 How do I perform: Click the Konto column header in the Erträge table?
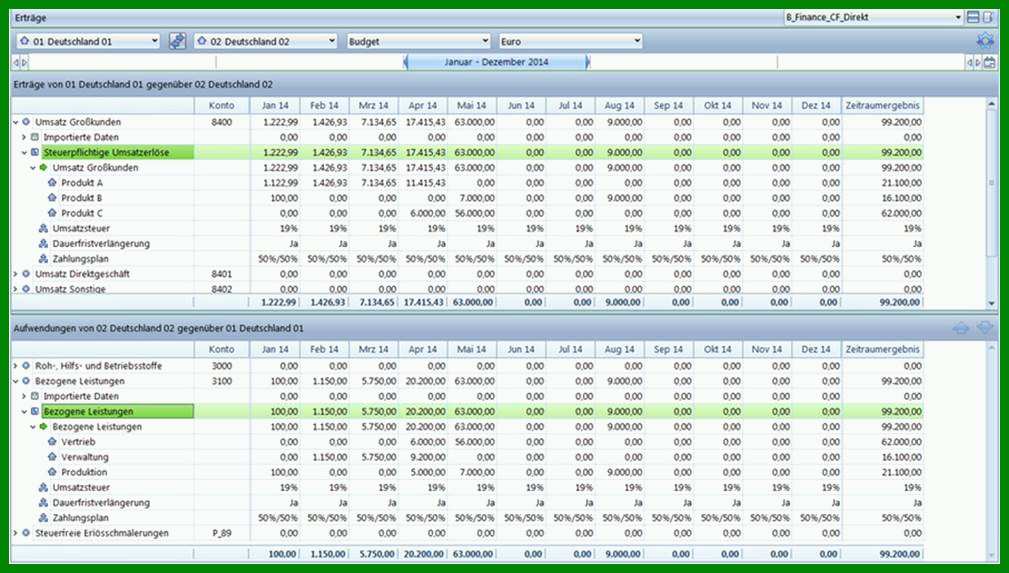point(221,106)
